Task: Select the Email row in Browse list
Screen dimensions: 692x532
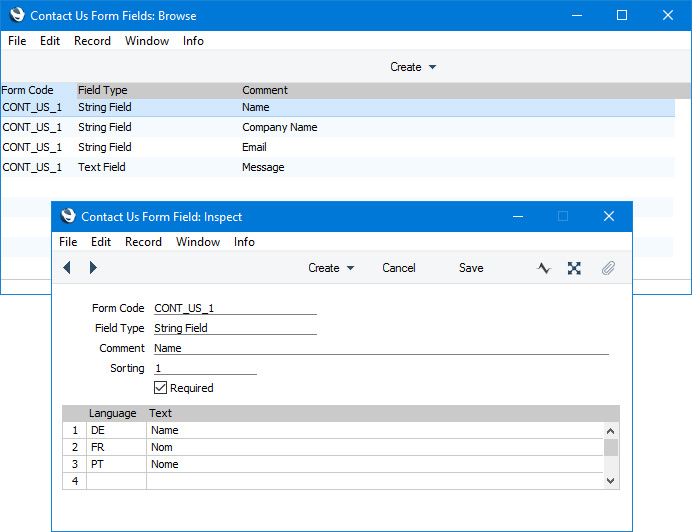Action: pos(338,147)
